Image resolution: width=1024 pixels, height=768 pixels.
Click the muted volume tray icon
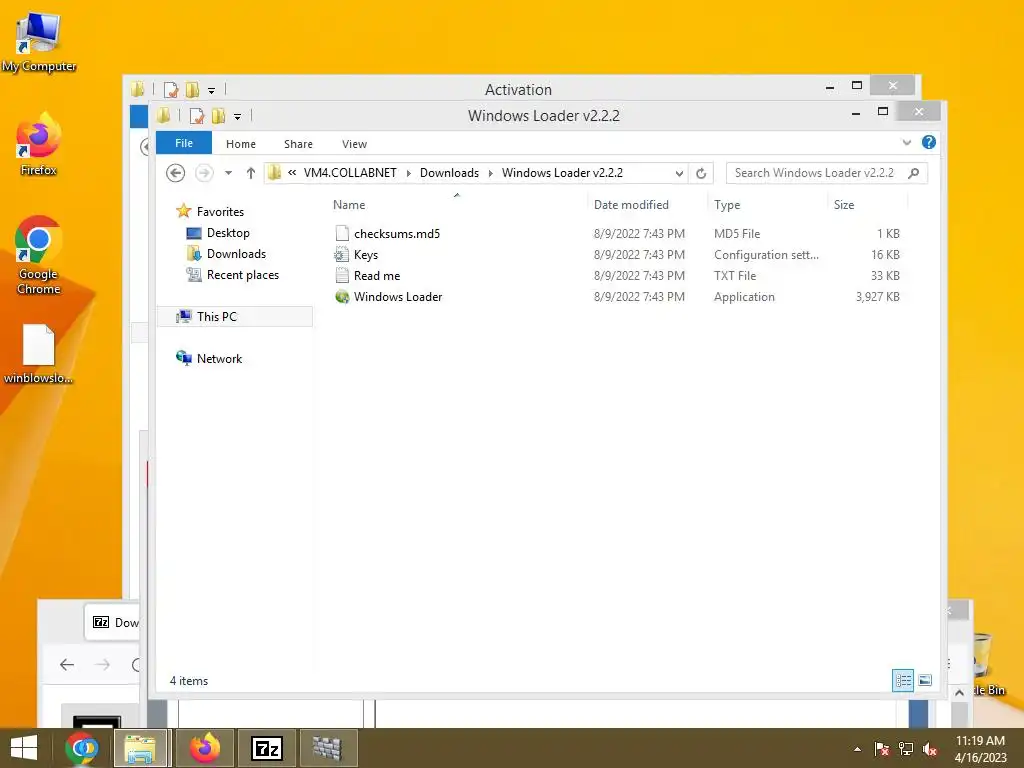pos(930,749)
